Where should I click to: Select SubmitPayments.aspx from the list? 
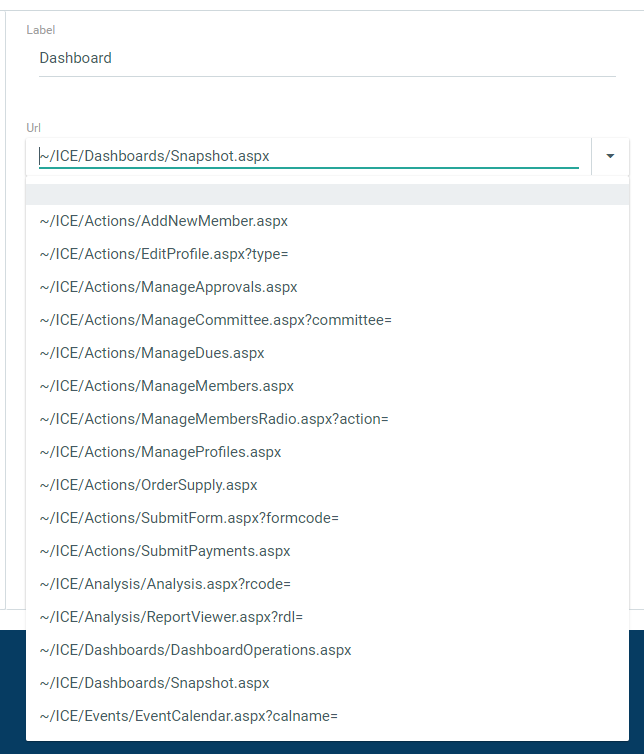pyautogui.click(x=165, y=551)
